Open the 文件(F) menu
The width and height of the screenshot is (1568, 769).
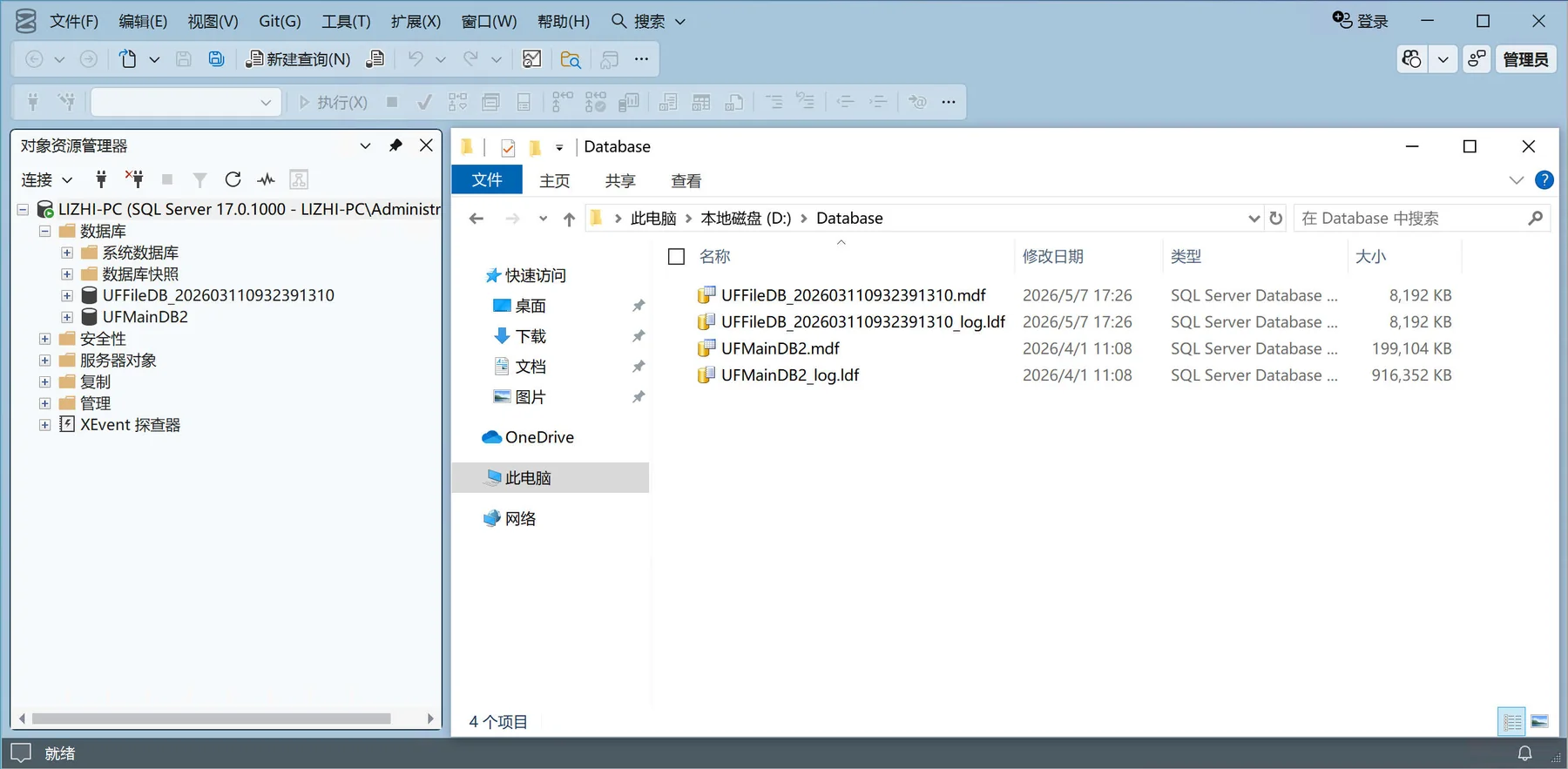tap(74, 21)
